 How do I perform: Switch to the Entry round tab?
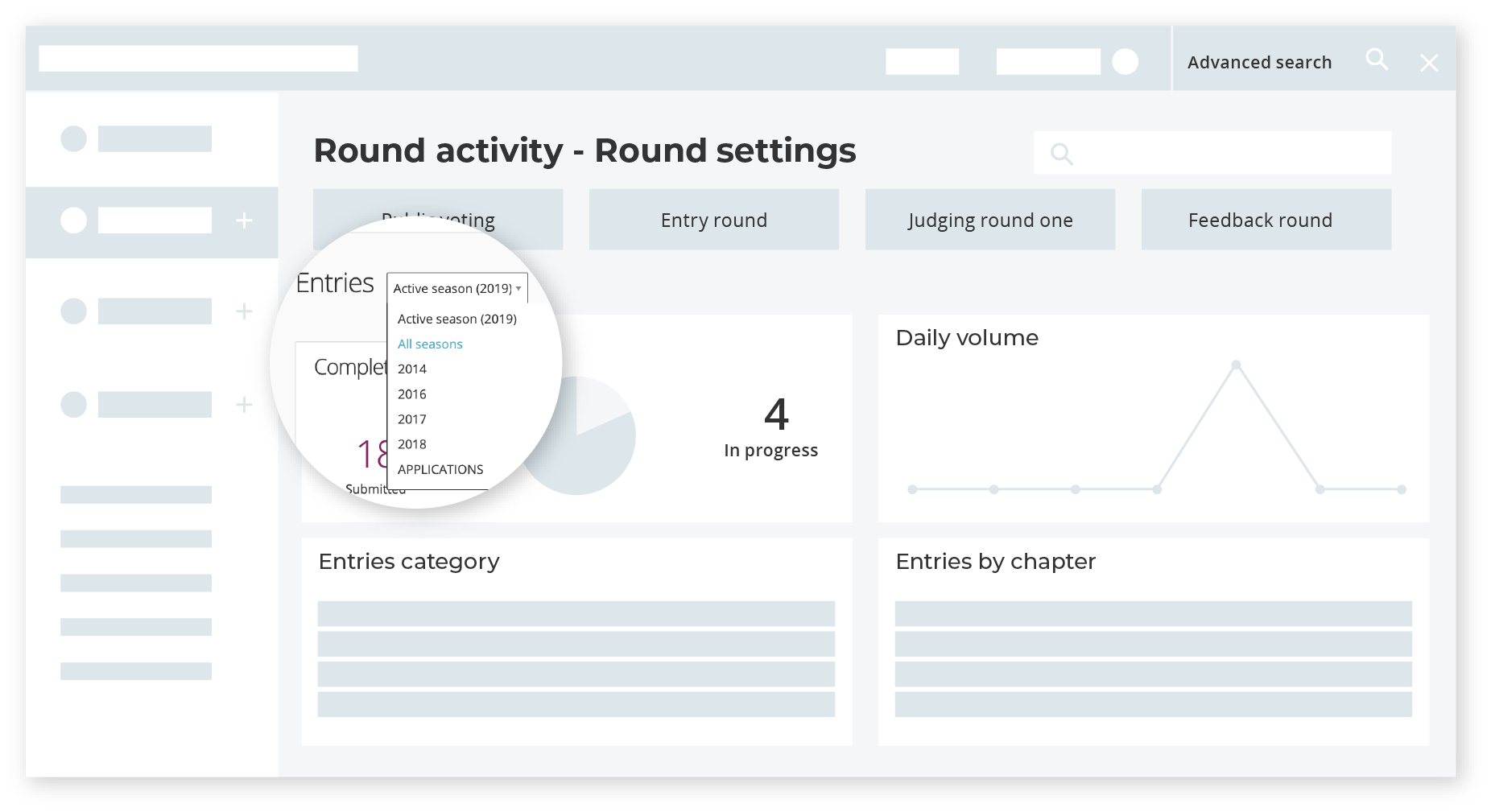coord(713,220)
